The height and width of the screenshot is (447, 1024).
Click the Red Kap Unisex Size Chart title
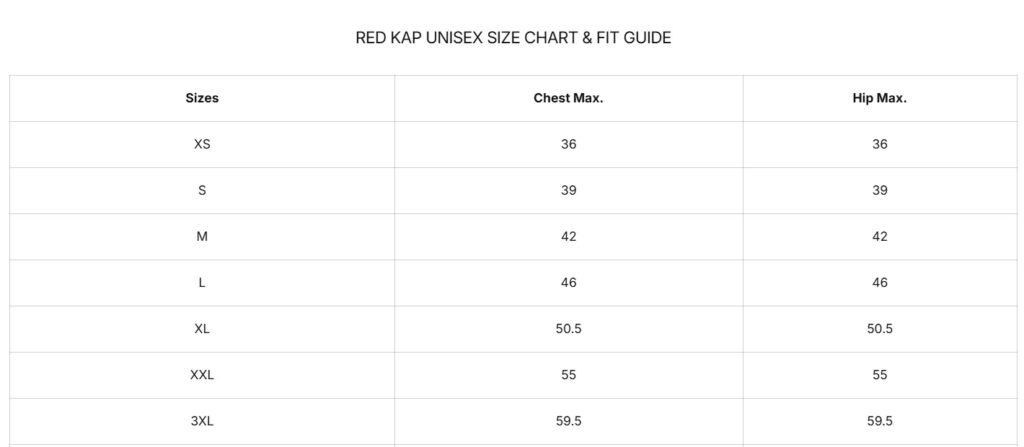pos(513,38)
